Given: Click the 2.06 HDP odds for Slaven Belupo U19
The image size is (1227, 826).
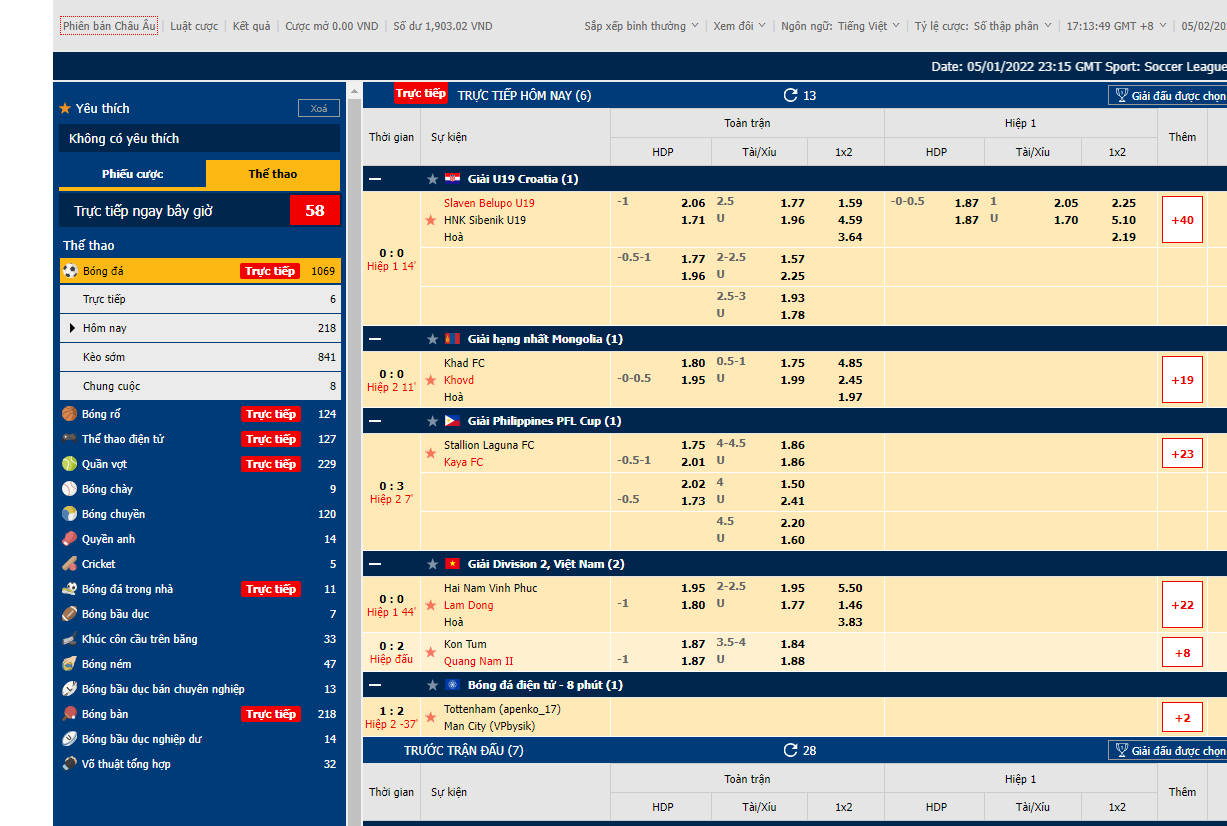Looking at the screenshot, I should [x=692, y=203].
